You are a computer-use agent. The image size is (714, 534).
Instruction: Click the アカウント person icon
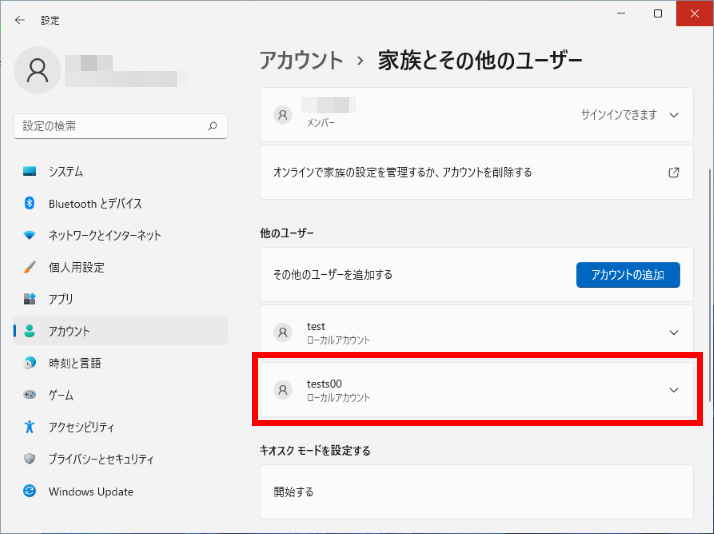click(x=30, y=331)
